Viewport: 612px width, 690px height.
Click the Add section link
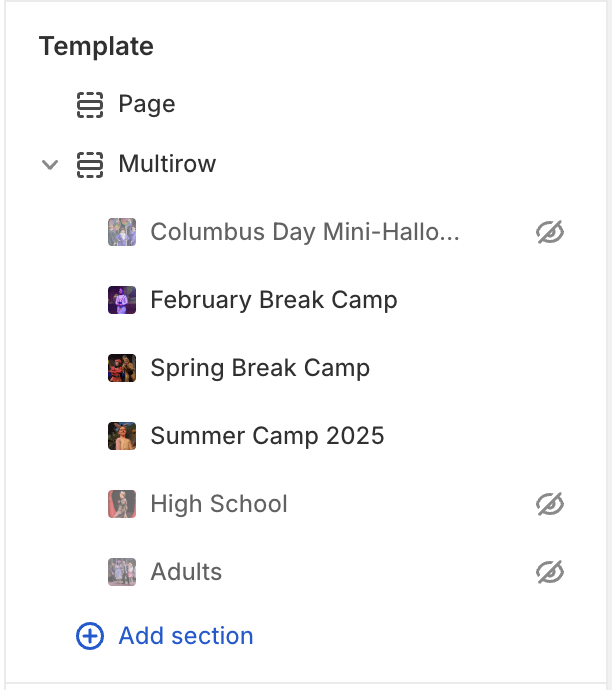185,636
